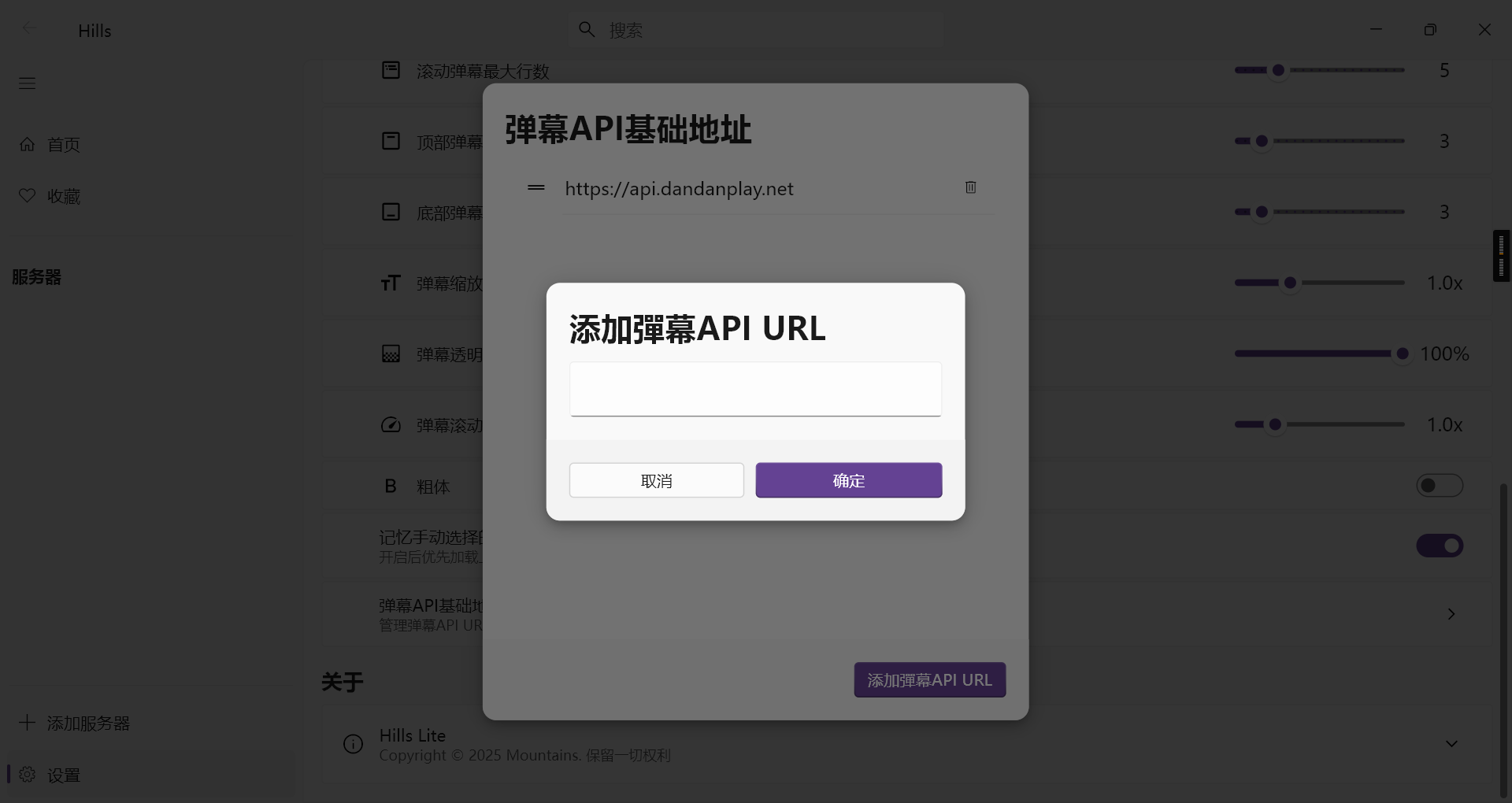Click the URL input field in the dialog
Viewport: 1512px width, 803px height.
[x=754, y=389]
